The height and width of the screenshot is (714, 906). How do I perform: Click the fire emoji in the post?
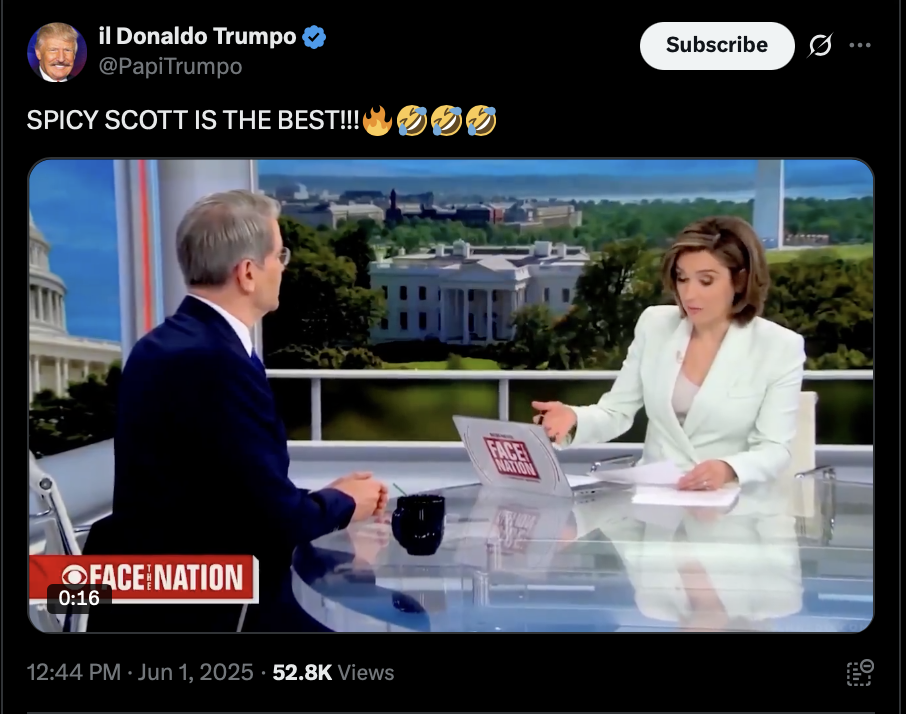pos(377,120)
